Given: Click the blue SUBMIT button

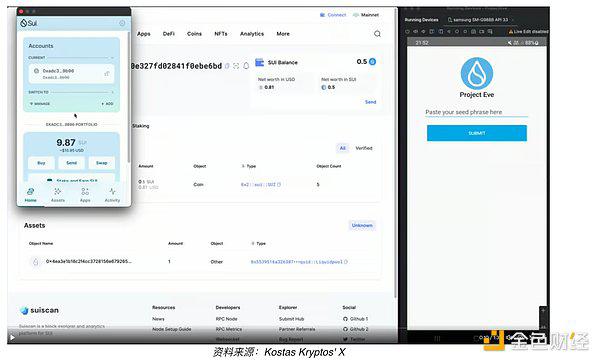Looking at the screenshot, I should coord(477,133).
